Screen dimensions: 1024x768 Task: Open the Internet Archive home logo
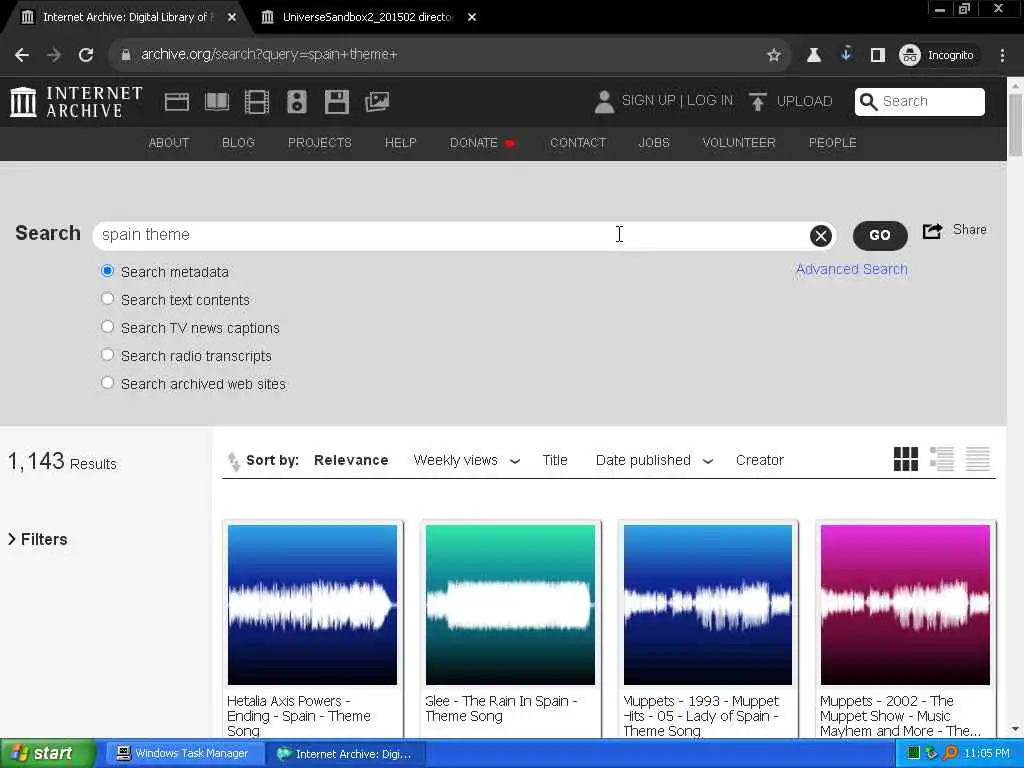[76, 102]
